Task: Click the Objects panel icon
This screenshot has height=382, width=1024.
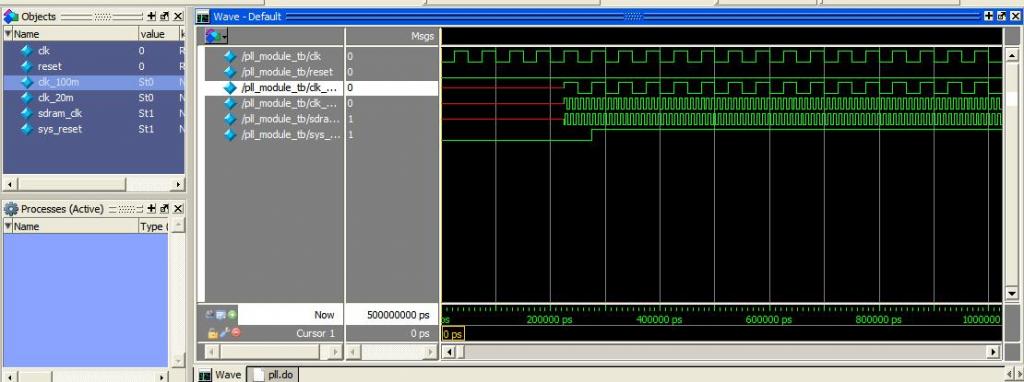Action: pyautogui.click(x=10, y=16)
